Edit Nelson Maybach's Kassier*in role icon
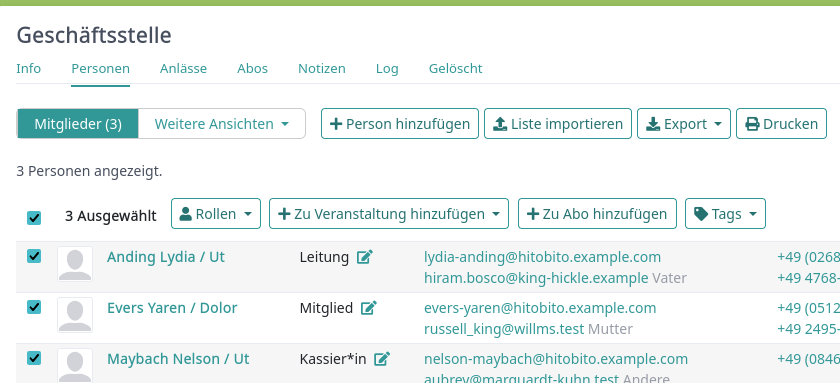Image resolution: width=840 pixels, height=383 pixels. (x=382, y=359)
